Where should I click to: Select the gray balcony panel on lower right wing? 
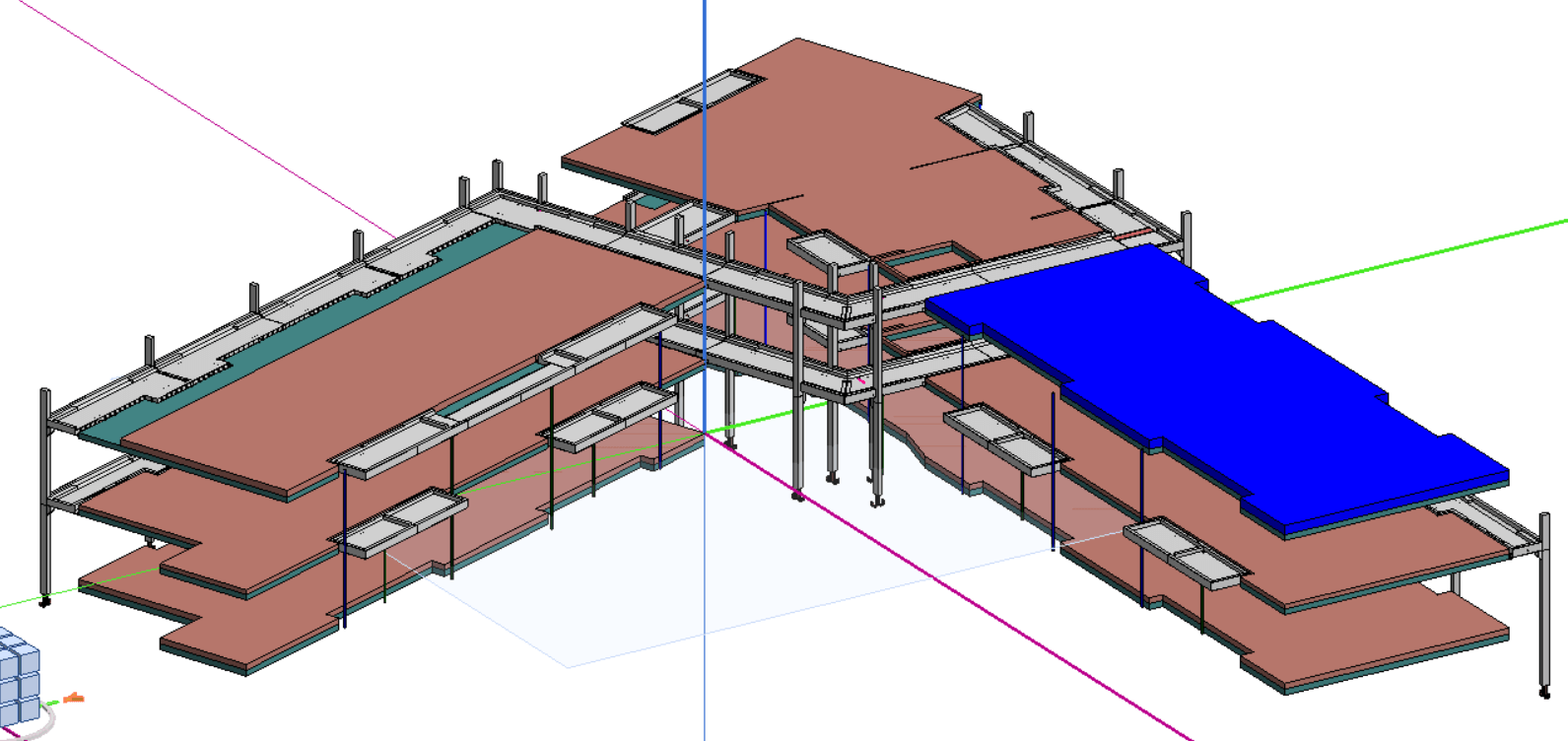pos(1183,552)
